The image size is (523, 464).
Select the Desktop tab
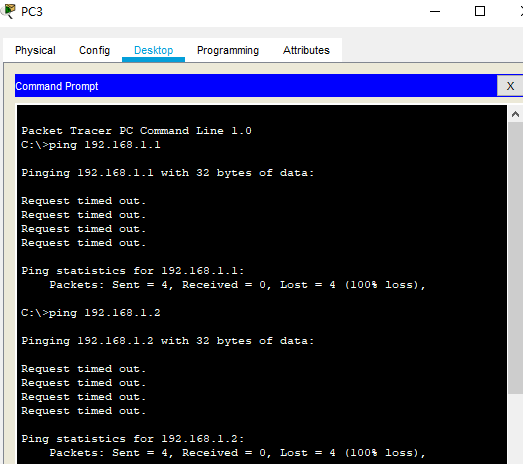pyautogui.click(x=153, y=50)
